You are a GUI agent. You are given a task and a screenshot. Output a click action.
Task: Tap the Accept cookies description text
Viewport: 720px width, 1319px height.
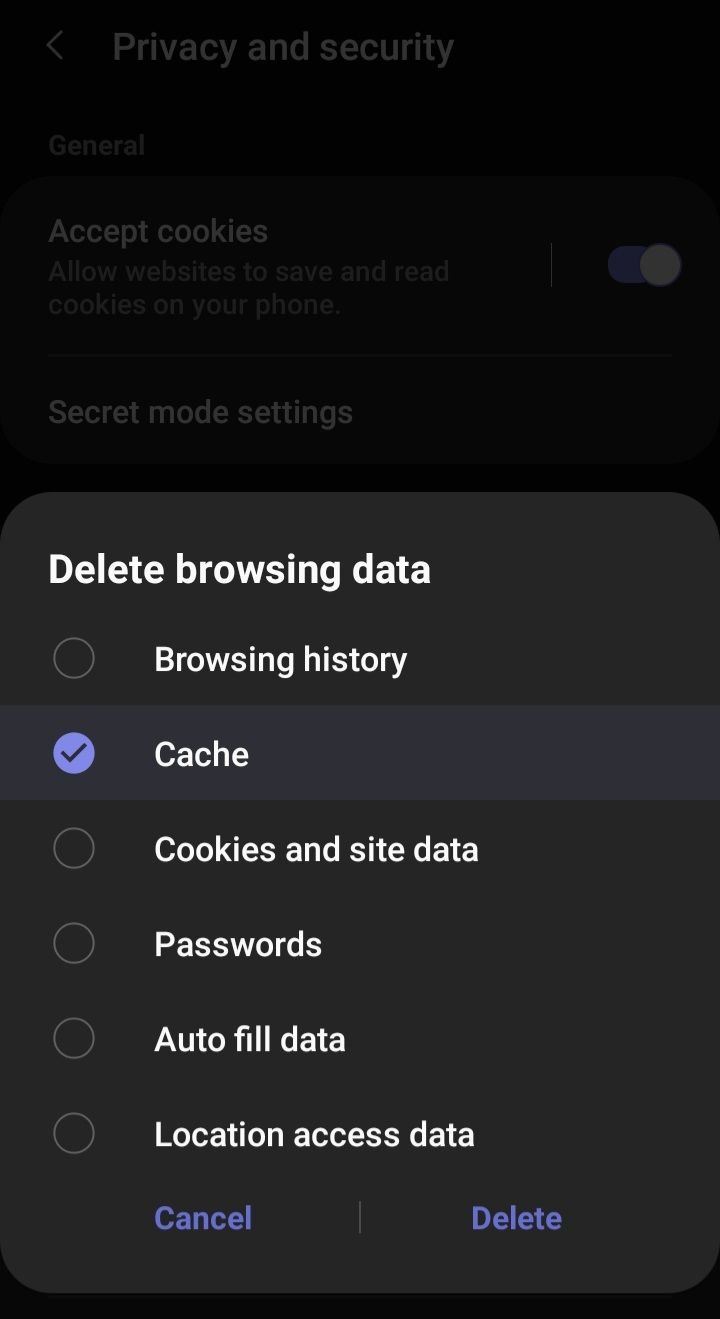248,288
